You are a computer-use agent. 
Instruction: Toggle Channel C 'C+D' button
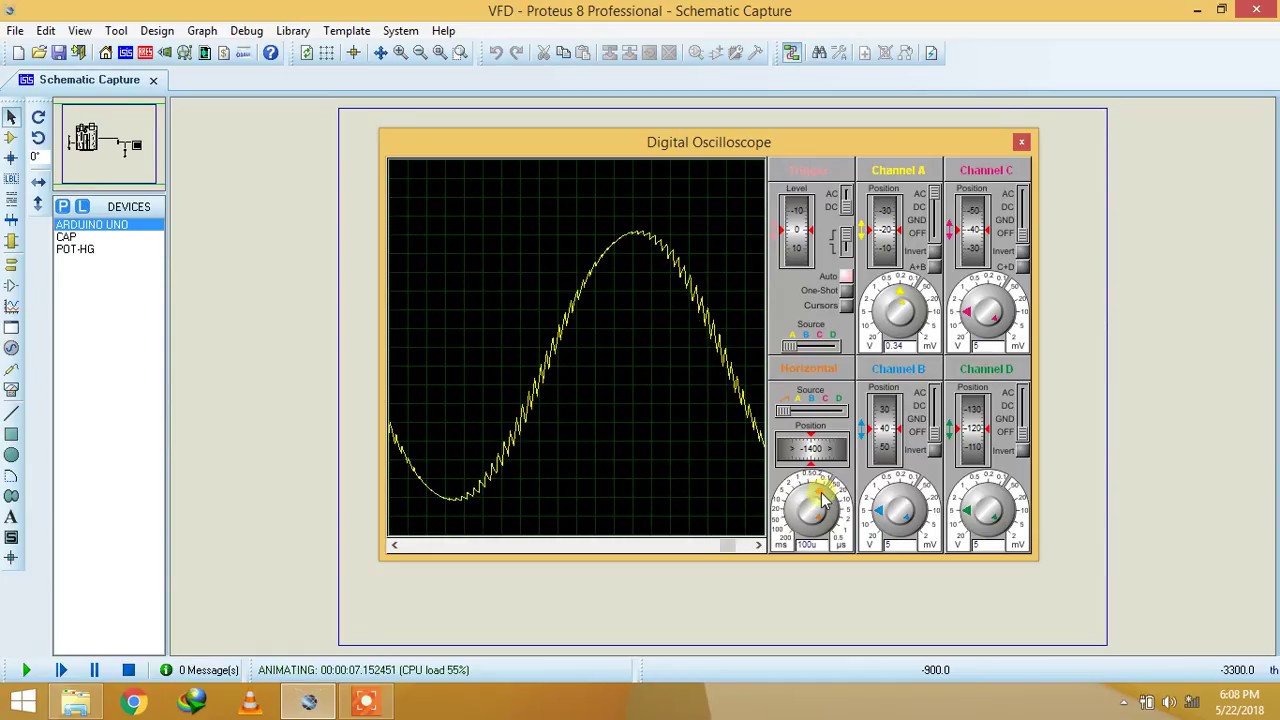tap(1022, 267)
